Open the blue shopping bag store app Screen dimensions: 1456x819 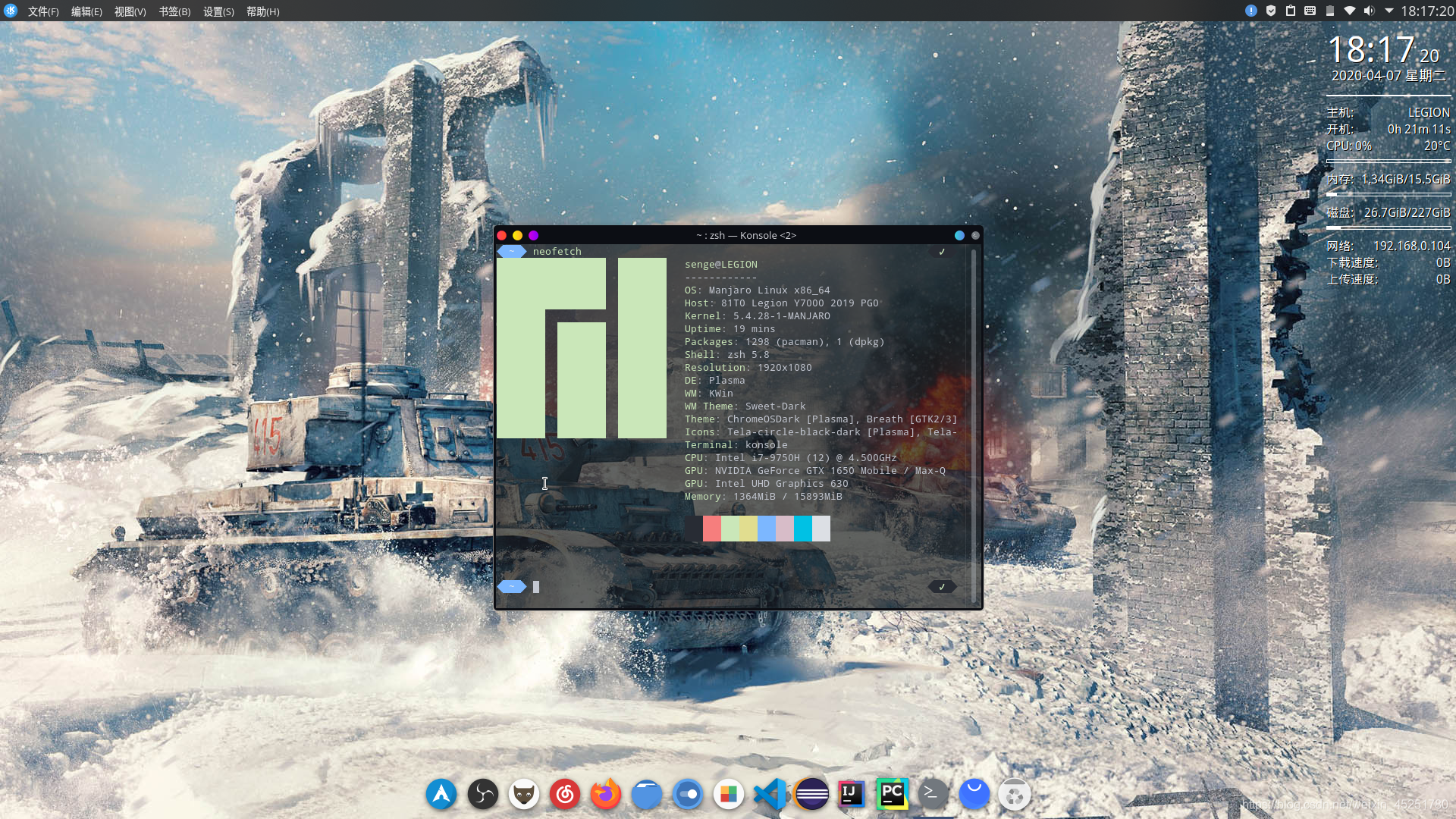[974, 794]
